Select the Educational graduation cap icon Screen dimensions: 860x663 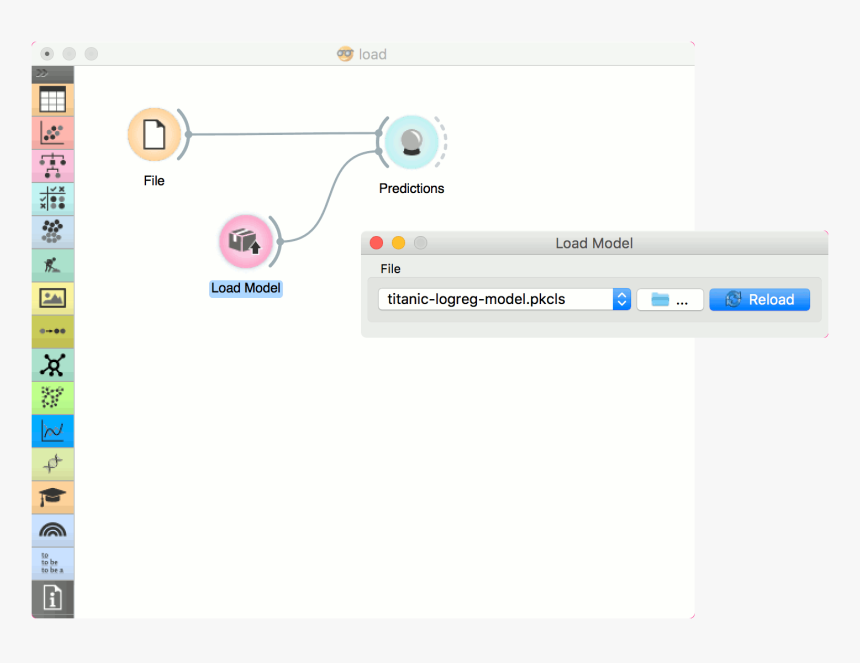click(x=52, y=497)
